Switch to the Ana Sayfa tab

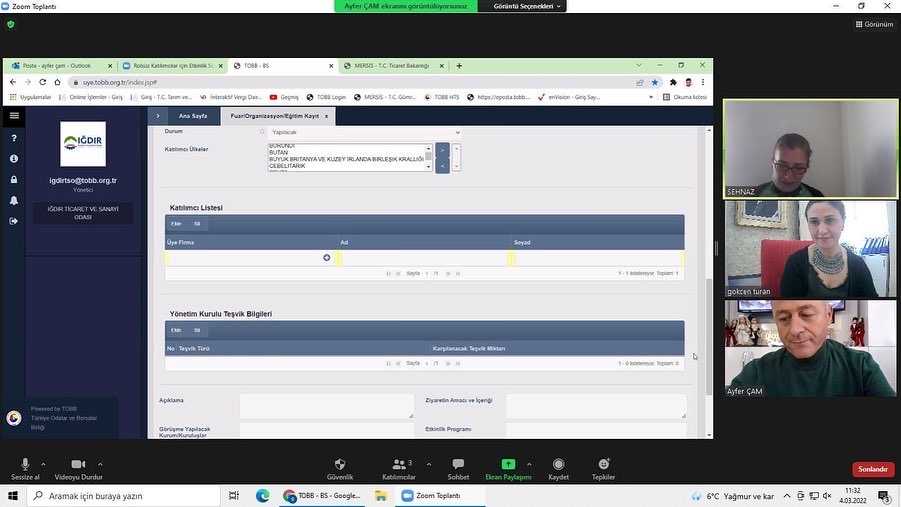(x=193, y=116)
